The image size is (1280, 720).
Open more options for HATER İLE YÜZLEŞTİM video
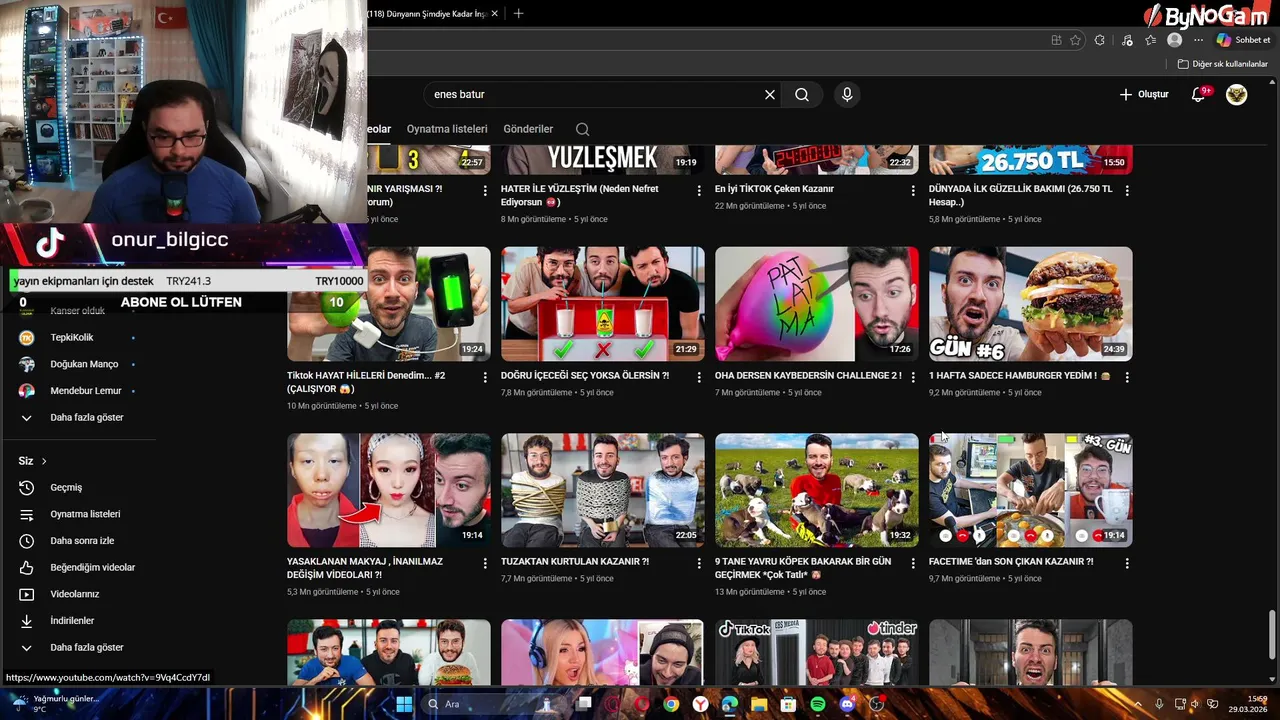tap(699, 190)
